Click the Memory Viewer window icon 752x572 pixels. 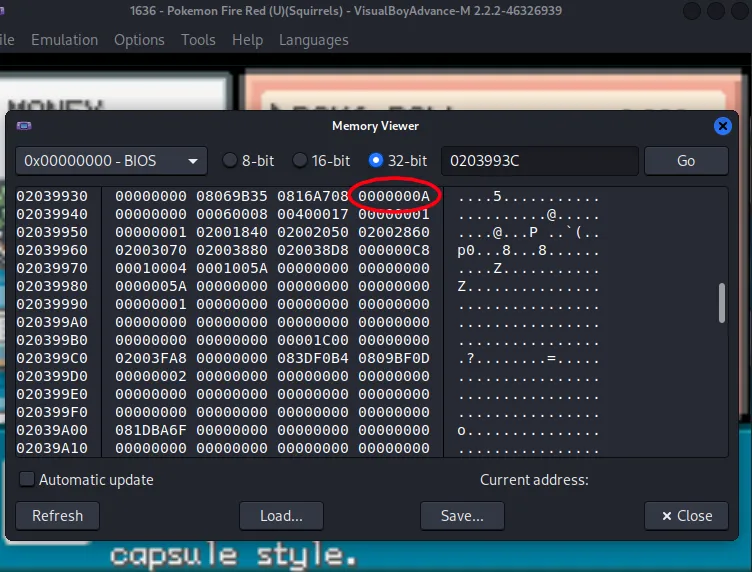point(24,126)
